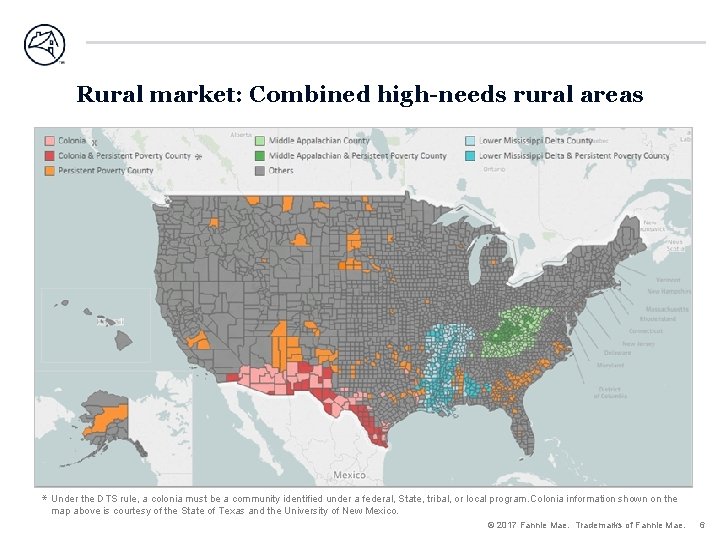This screenshot has height=540, width=720.
Task: Pick the light blue Lower Mississippi Delta County swatch
Action: click(x=470, y=141)
